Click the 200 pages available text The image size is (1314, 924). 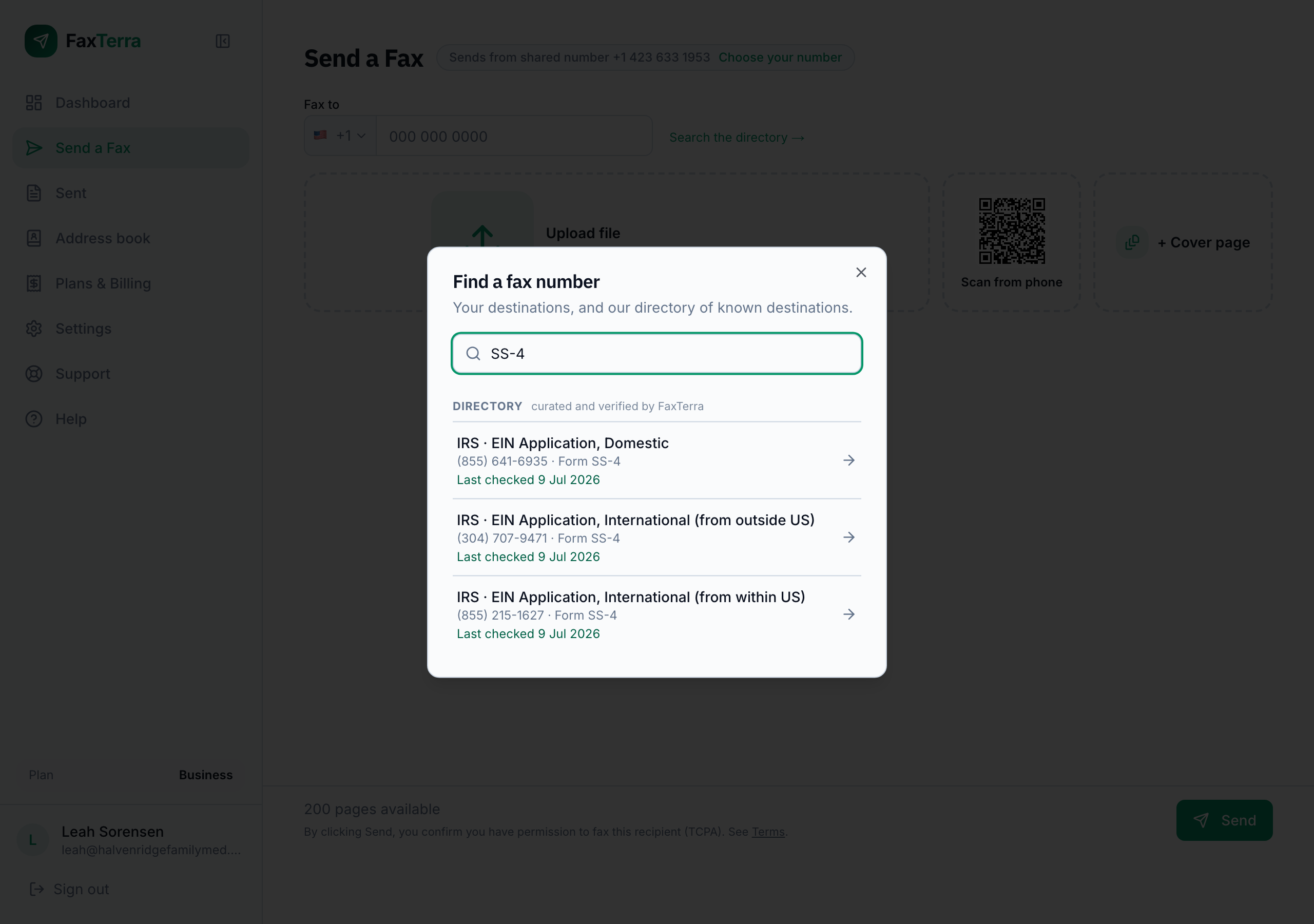coord(372,810)
